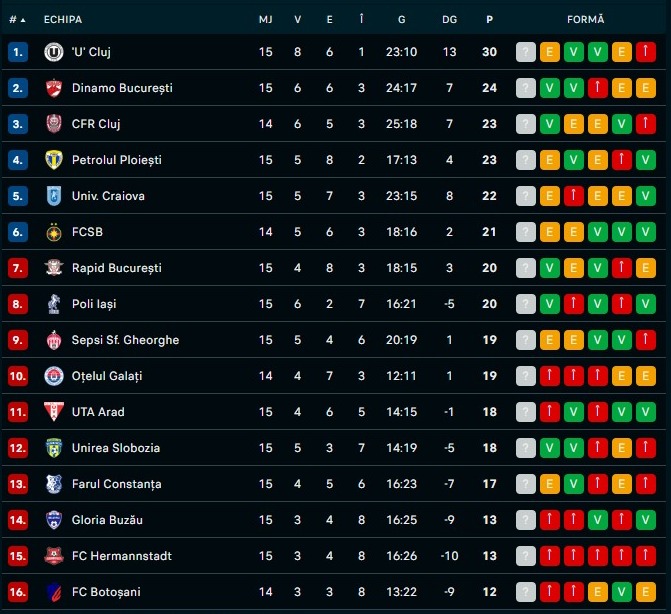Click the FC Hermannstadt team logo

point(54,556)
